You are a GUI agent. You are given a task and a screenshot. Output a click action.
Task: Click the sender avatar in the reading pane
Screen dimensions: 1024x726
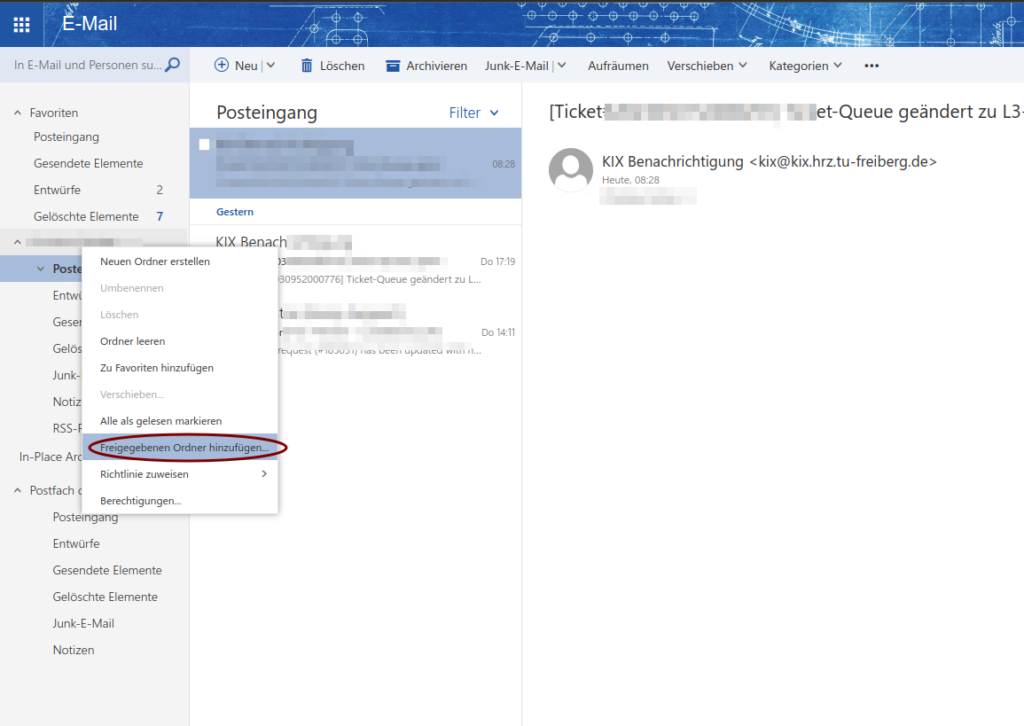(x=570, y=170)
